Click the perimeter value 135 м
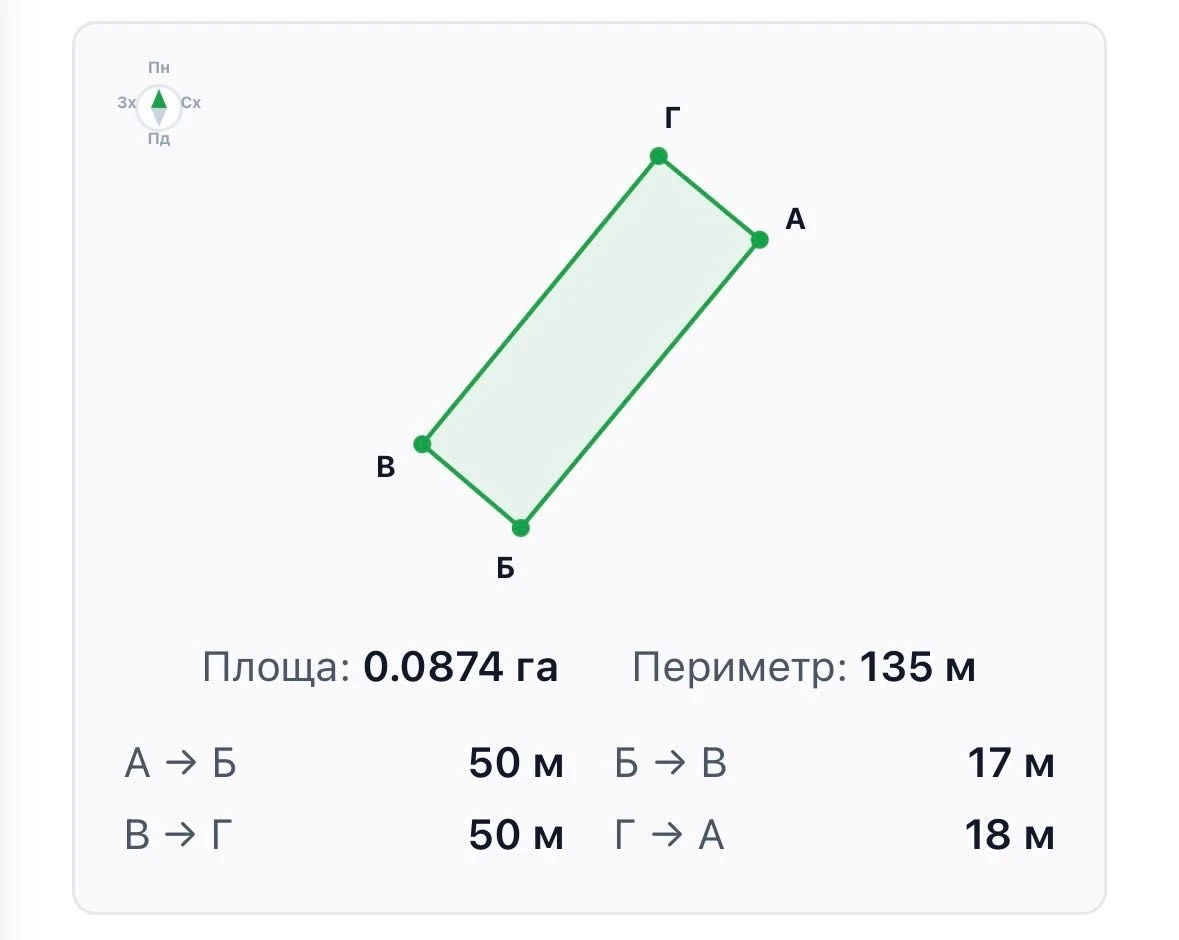The height and width of the screenshot is (940, 1179). pos(917,667)
